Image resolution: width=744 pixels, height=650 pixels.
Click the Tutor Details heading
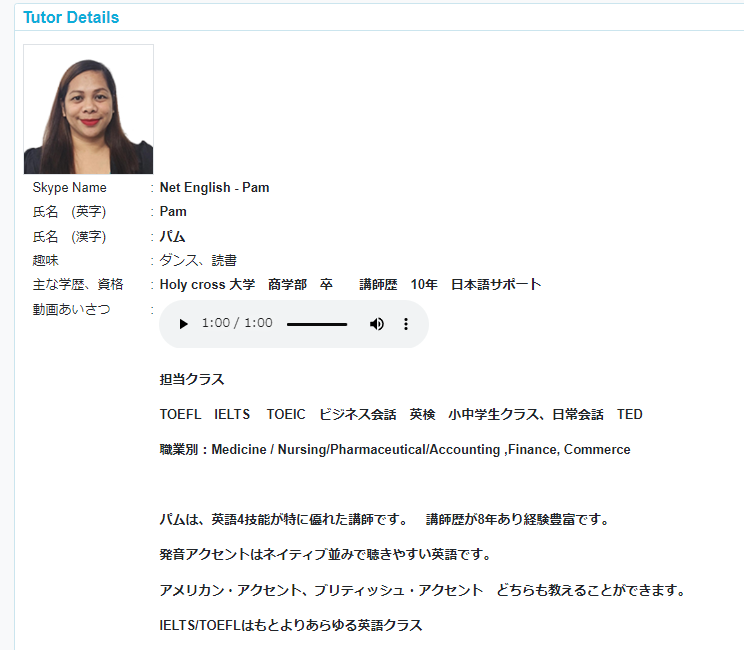click(71, 18)
